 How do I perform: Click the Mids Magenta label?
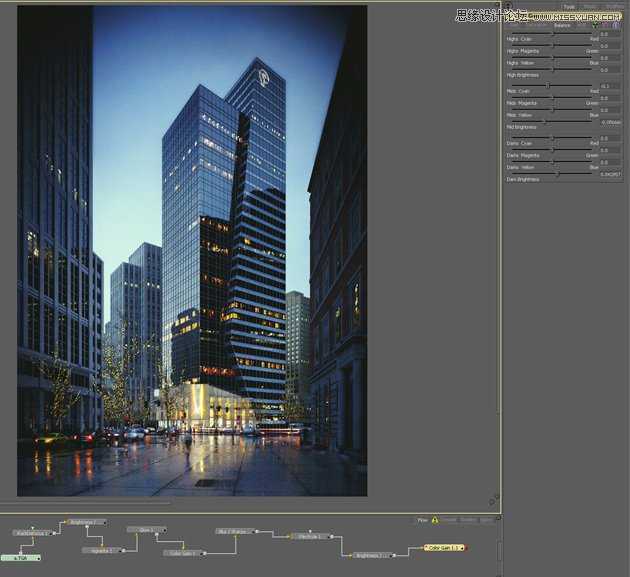(x=522, y=103)
